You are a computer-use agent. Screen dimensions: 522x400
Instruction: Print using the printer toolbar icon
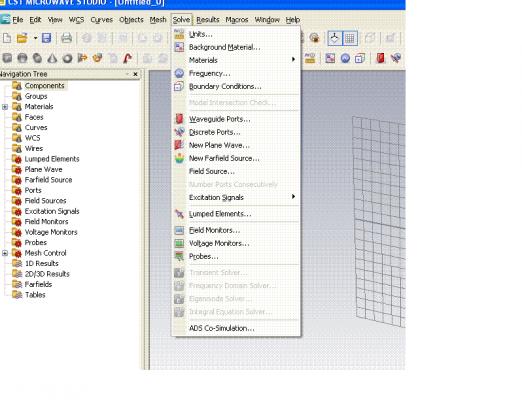point(66,38)
